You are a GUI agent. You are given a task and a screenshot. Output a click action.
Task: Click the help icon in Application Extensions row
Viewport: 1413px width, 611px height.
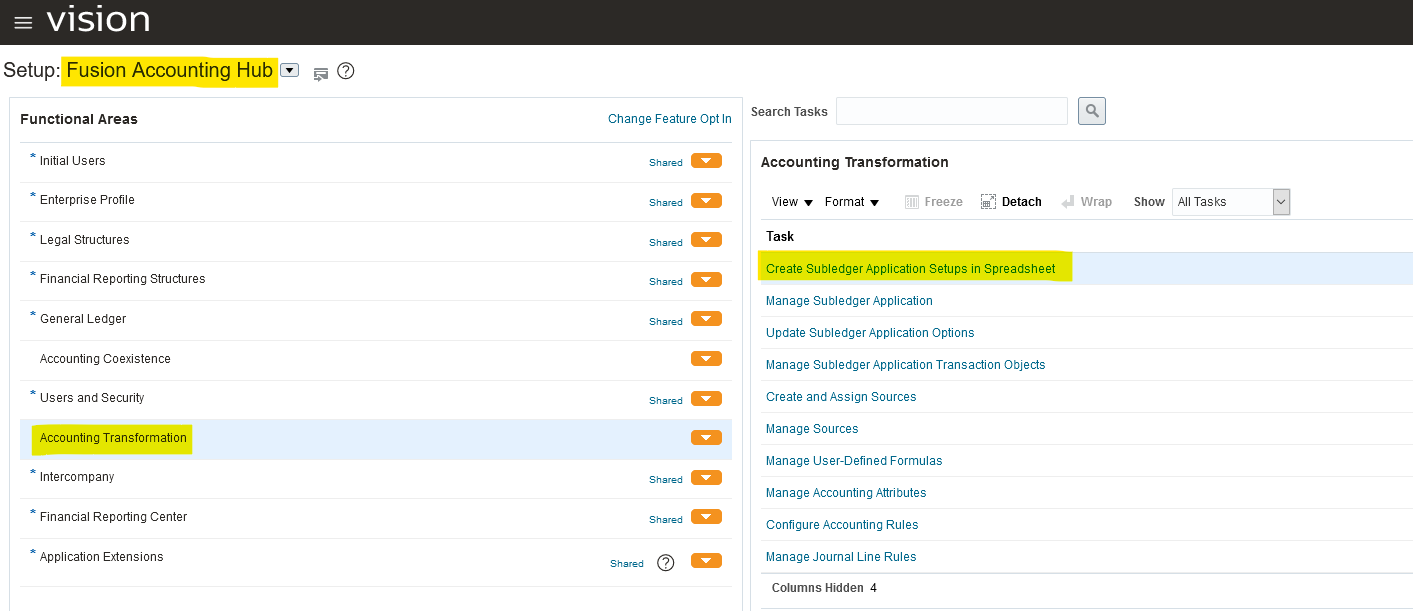tap(666, 563)
